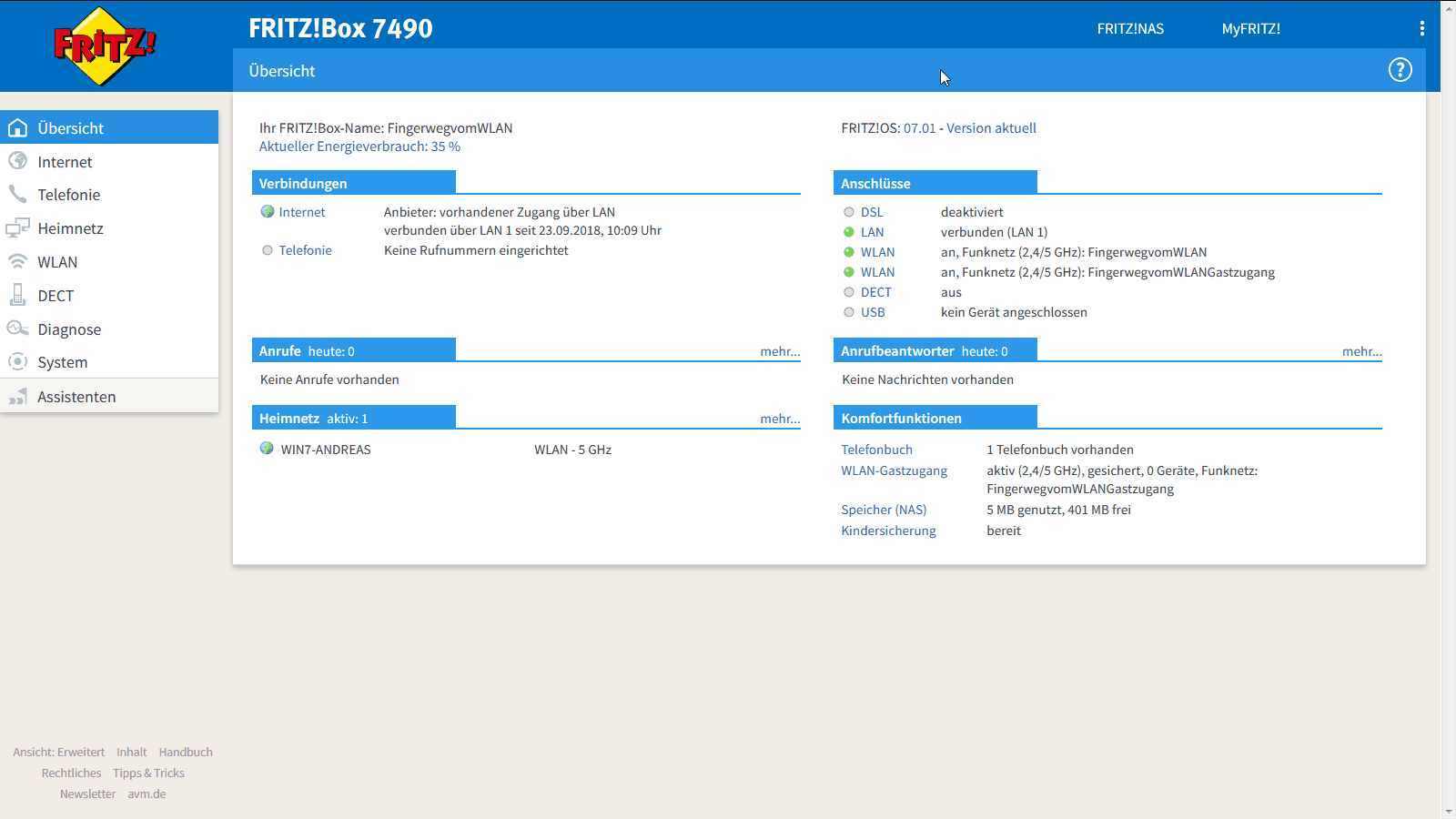The width and height of the screenshot is (1456, 819).
Task: Click the WIN7-ANDREAS device name
Action: [326, 450]
